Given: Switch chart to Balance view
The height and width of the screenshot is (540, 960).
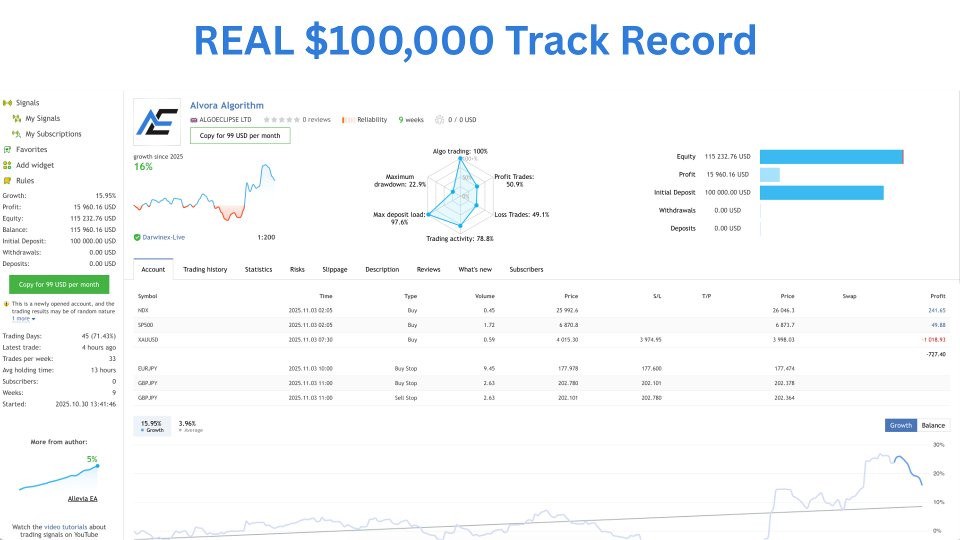Looking at the screenshot, I should click(x=933, y=426).
